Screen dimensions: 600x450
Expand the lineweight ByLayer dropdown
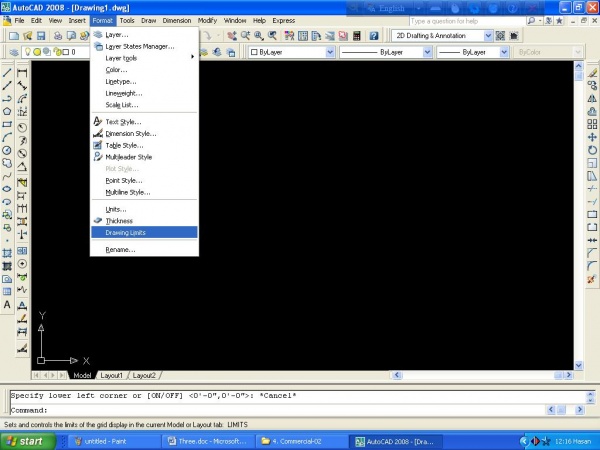click(x=504, y=52)
